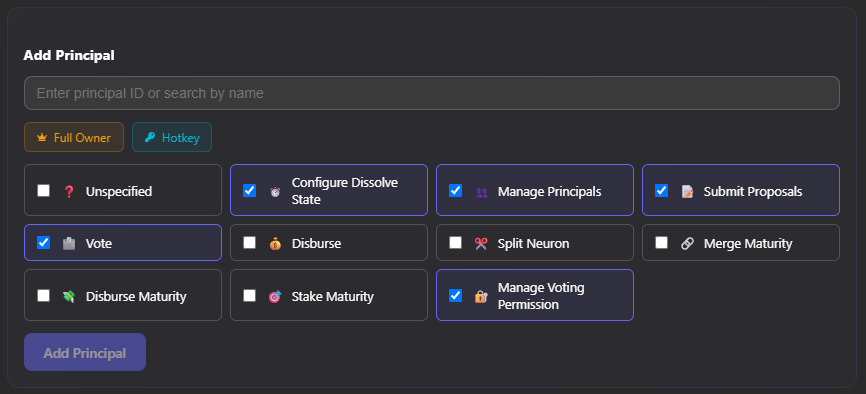Tick the Split Neuron checkbox

455,243
